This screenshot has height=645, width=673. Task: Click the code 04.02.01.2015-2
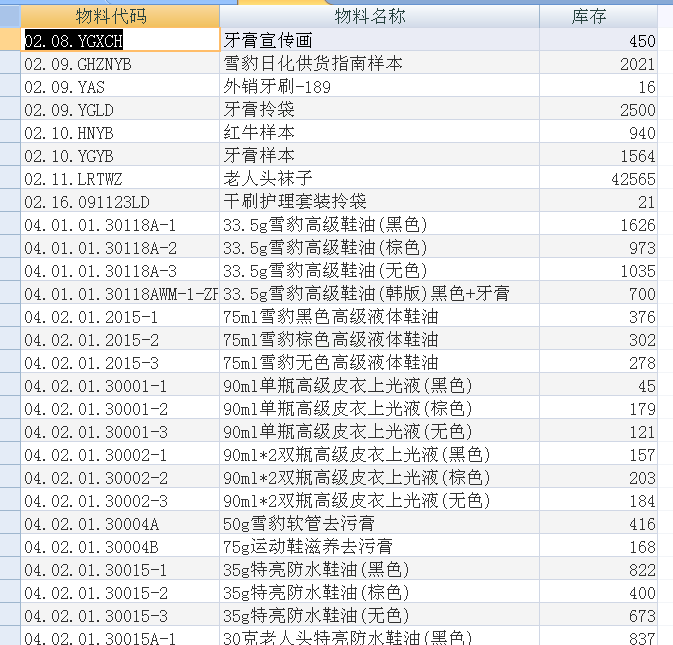120,340
